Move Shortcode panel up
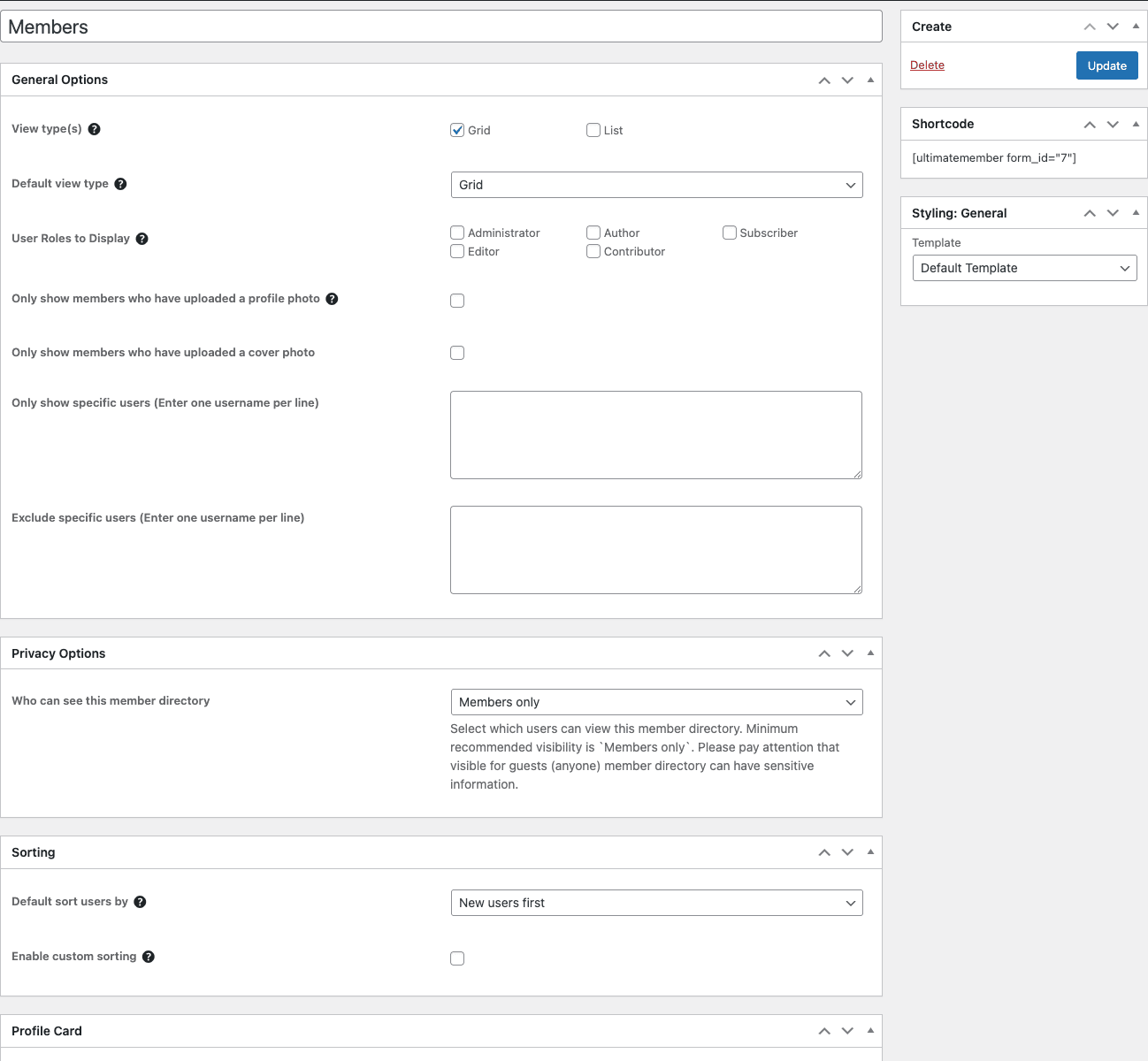Image resolution: width=1148 pixels, height=1061 pixels. [1090, 125]
